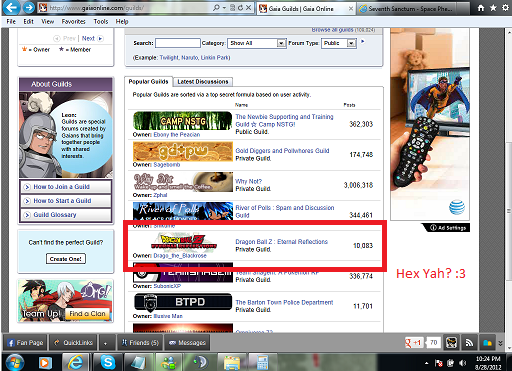Expand the arrow menu beside QuickLinks

pyautogui.click(x=106, y=343)
